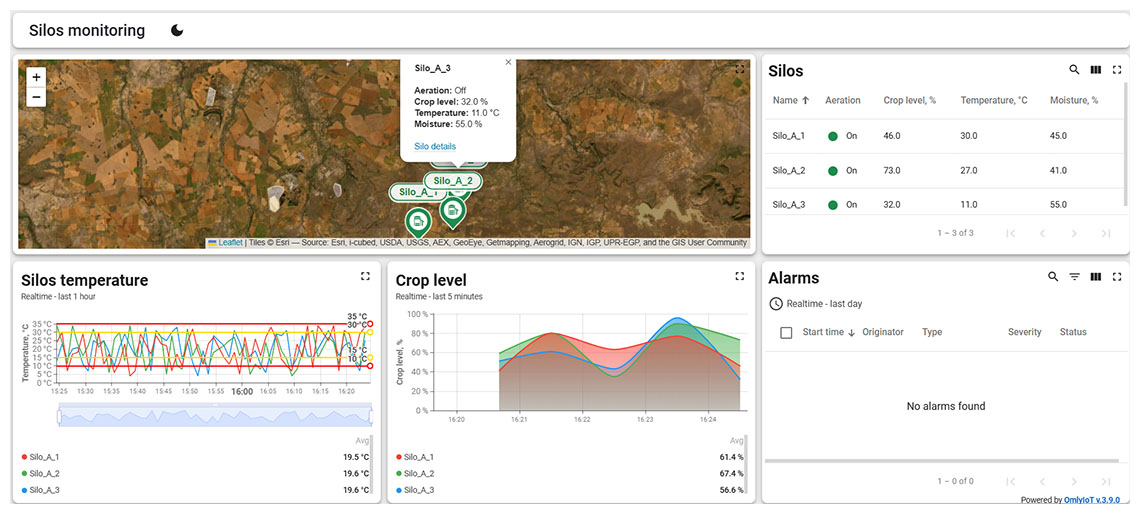
Task: Sort silos by Temperature column
Action: click(993, 100)
